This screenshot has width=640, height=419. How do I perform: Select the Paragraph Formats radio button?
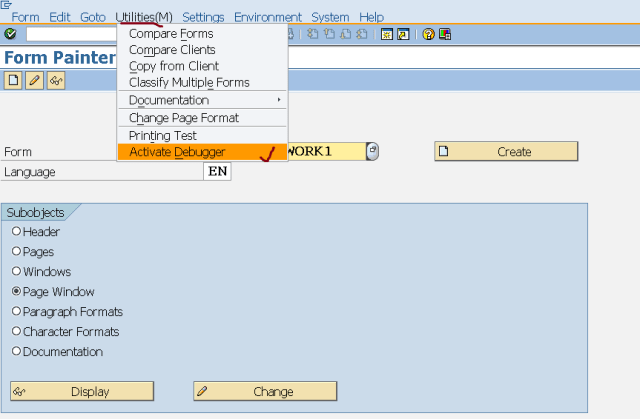coord(16,311)
